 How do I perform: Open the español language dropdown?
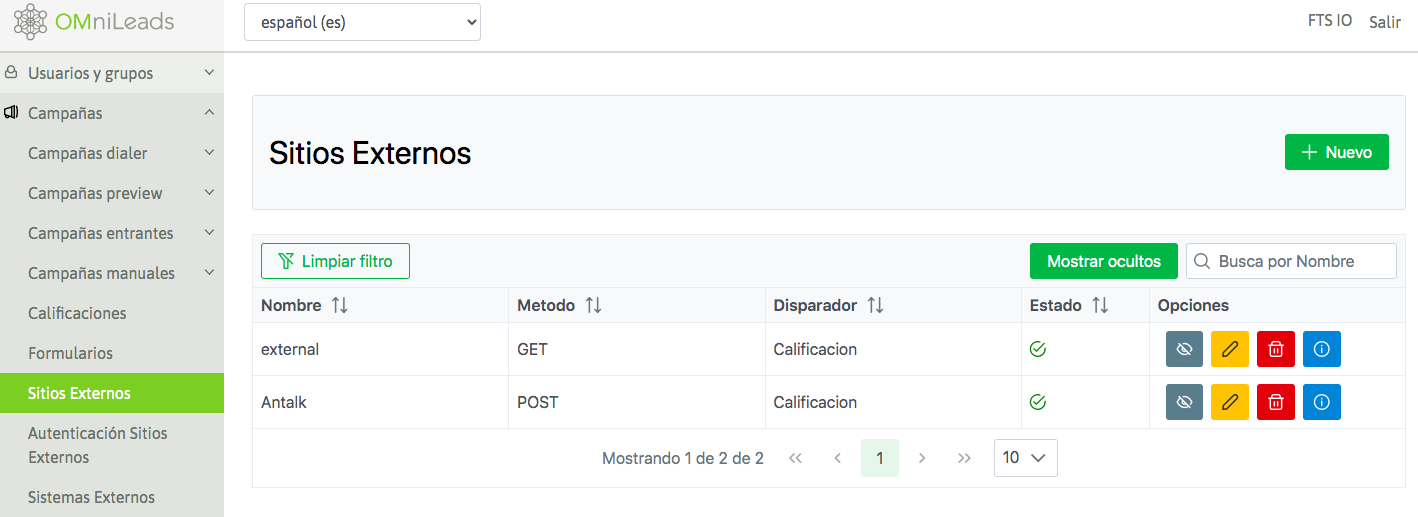[x=362, y=22]
